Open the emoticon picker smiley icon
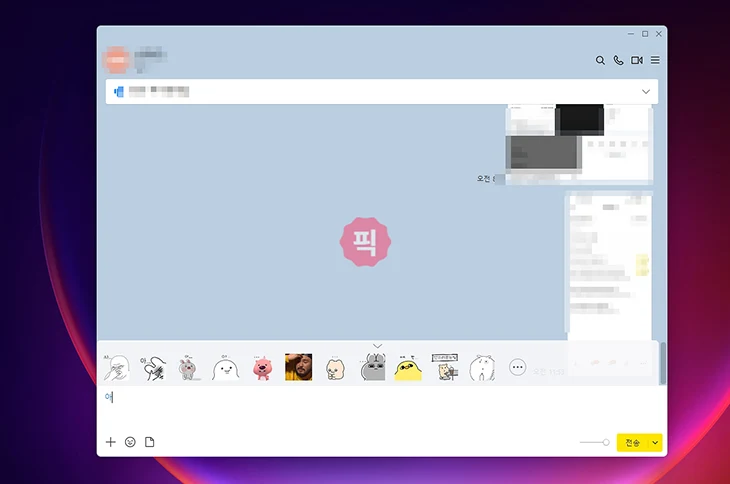This screenshot has height=484, width=730. [130, 442]
